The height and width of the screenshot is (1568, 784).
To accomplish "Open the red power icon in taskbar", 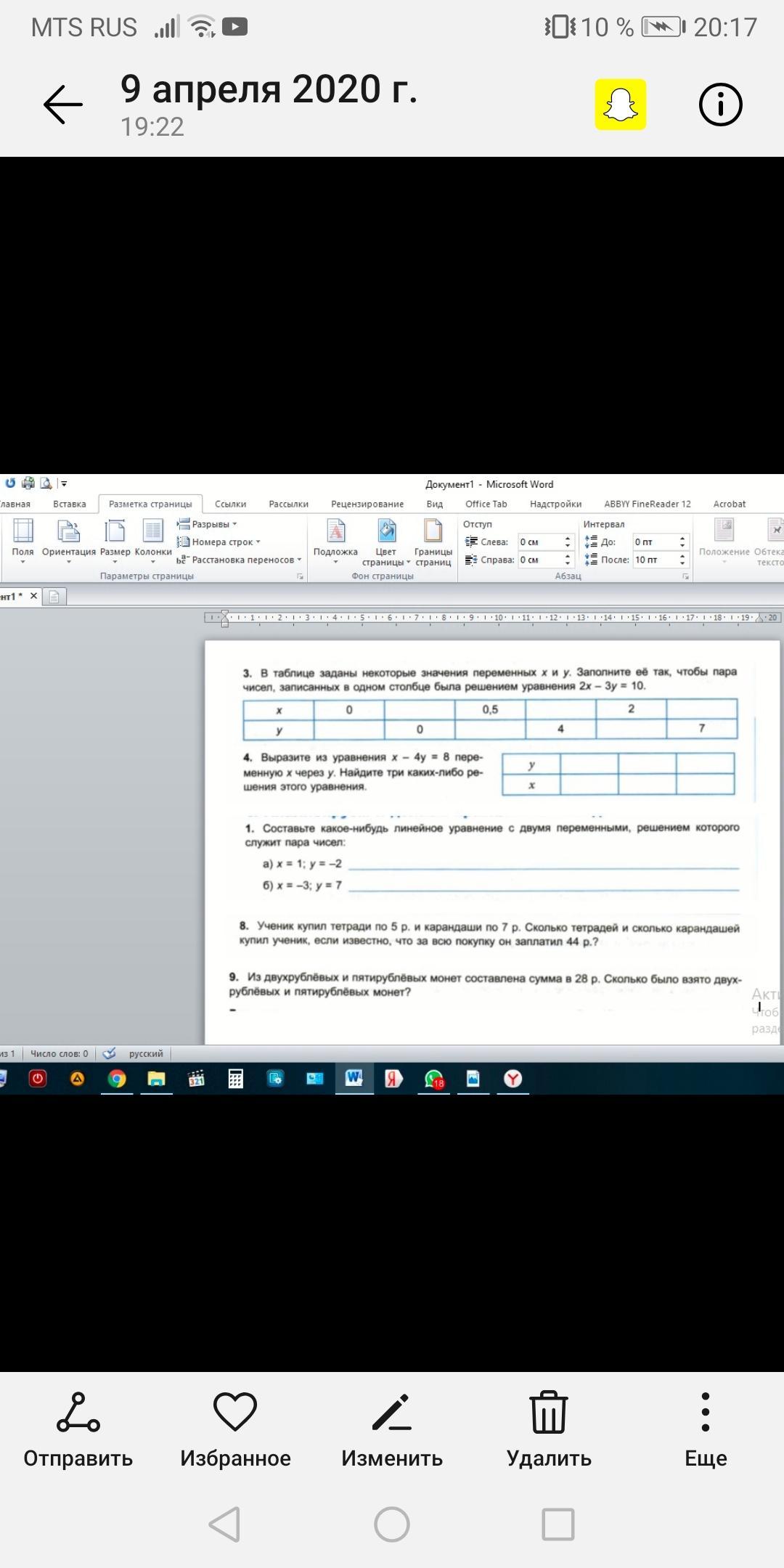I will (37, 1079).
